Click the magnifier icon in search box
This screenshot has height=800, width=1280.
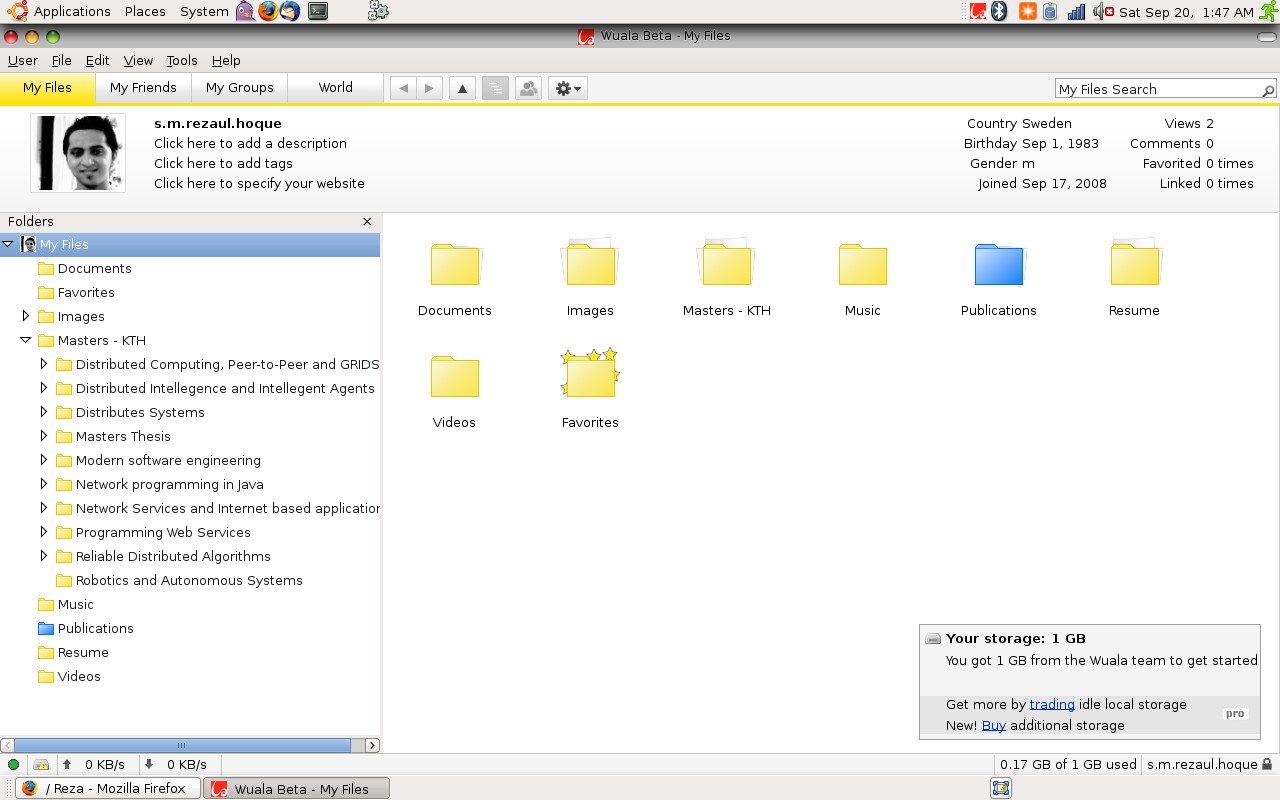pos(1268,90)
